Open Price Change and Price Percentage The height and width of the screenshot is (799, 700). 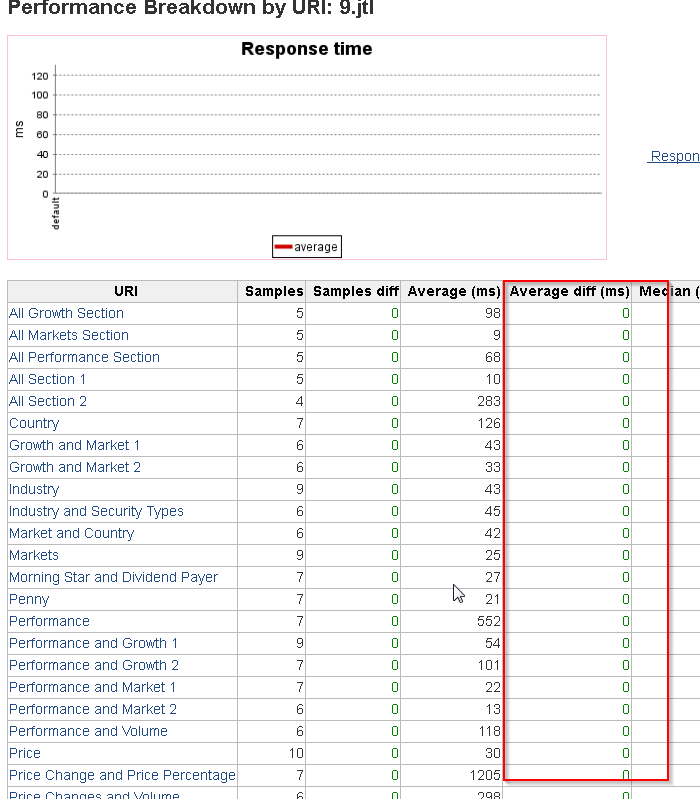coord(122,775)
